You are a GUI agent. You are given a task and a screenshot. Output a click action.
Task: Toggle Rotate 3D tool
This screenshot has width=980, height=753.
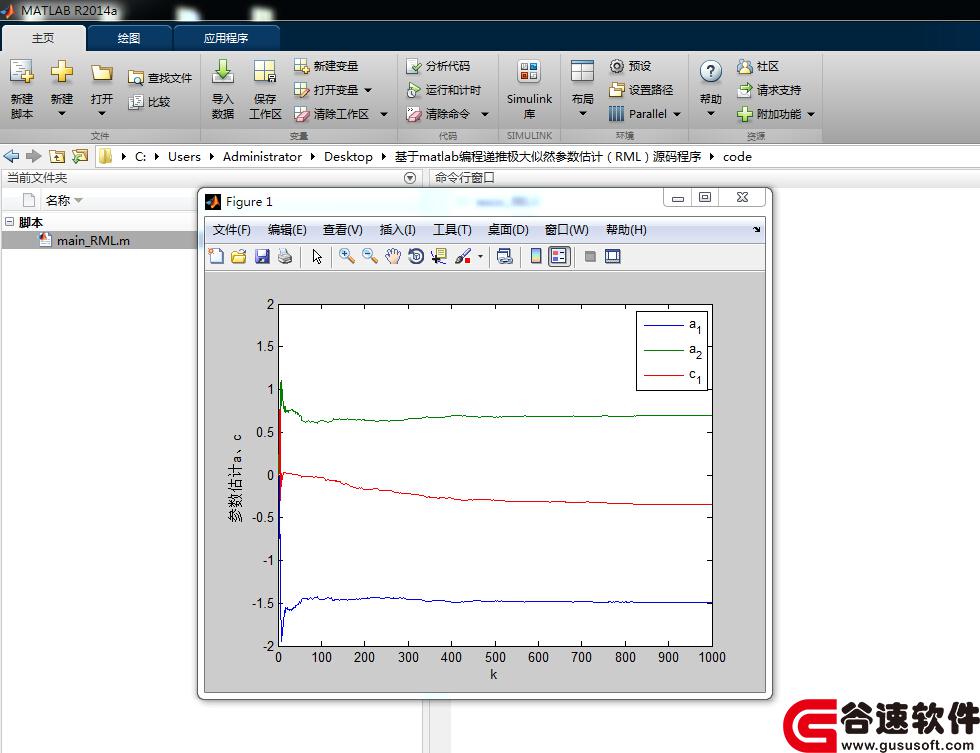416,256
